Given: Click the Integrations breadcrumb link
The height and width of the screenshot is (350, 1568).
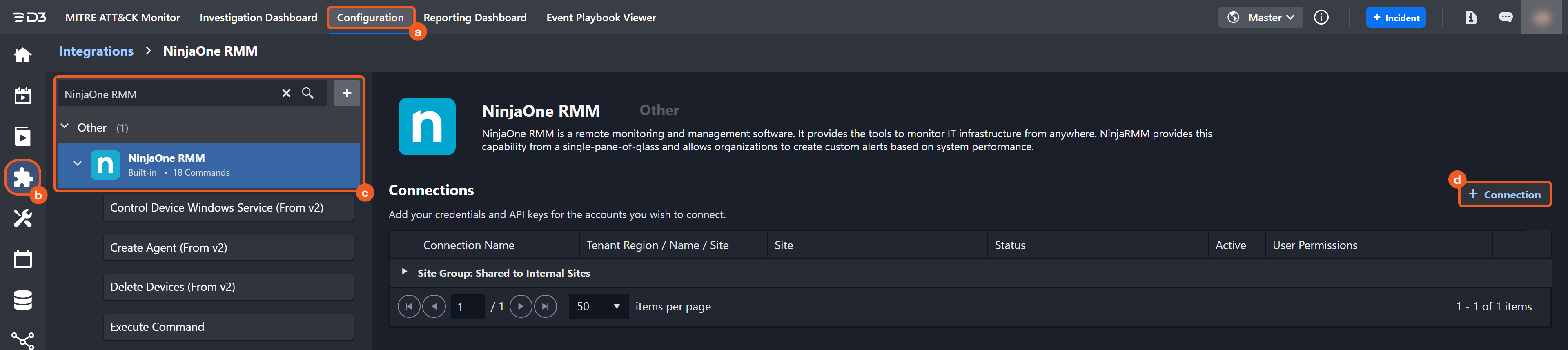Looking at the screenshot, I should 96,51.
